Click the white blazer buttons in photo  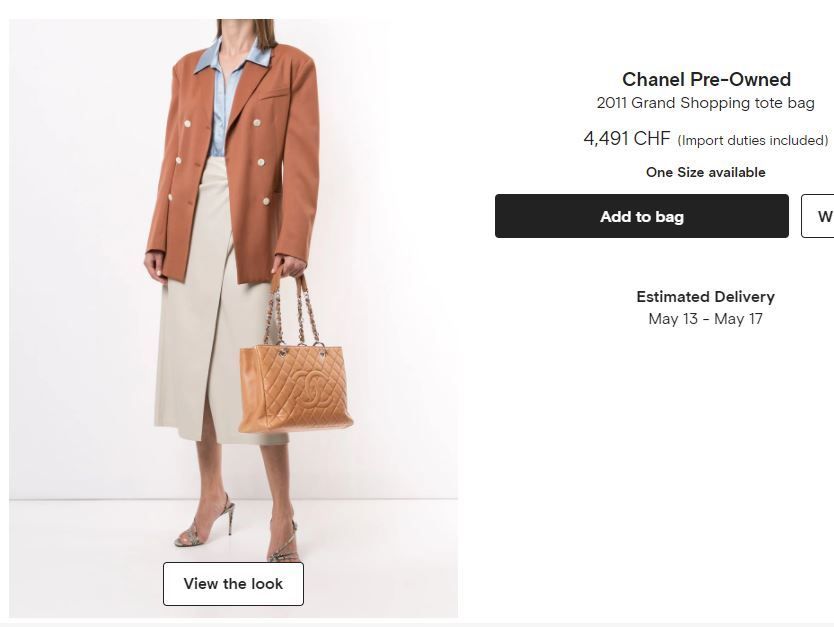[258, 123]
